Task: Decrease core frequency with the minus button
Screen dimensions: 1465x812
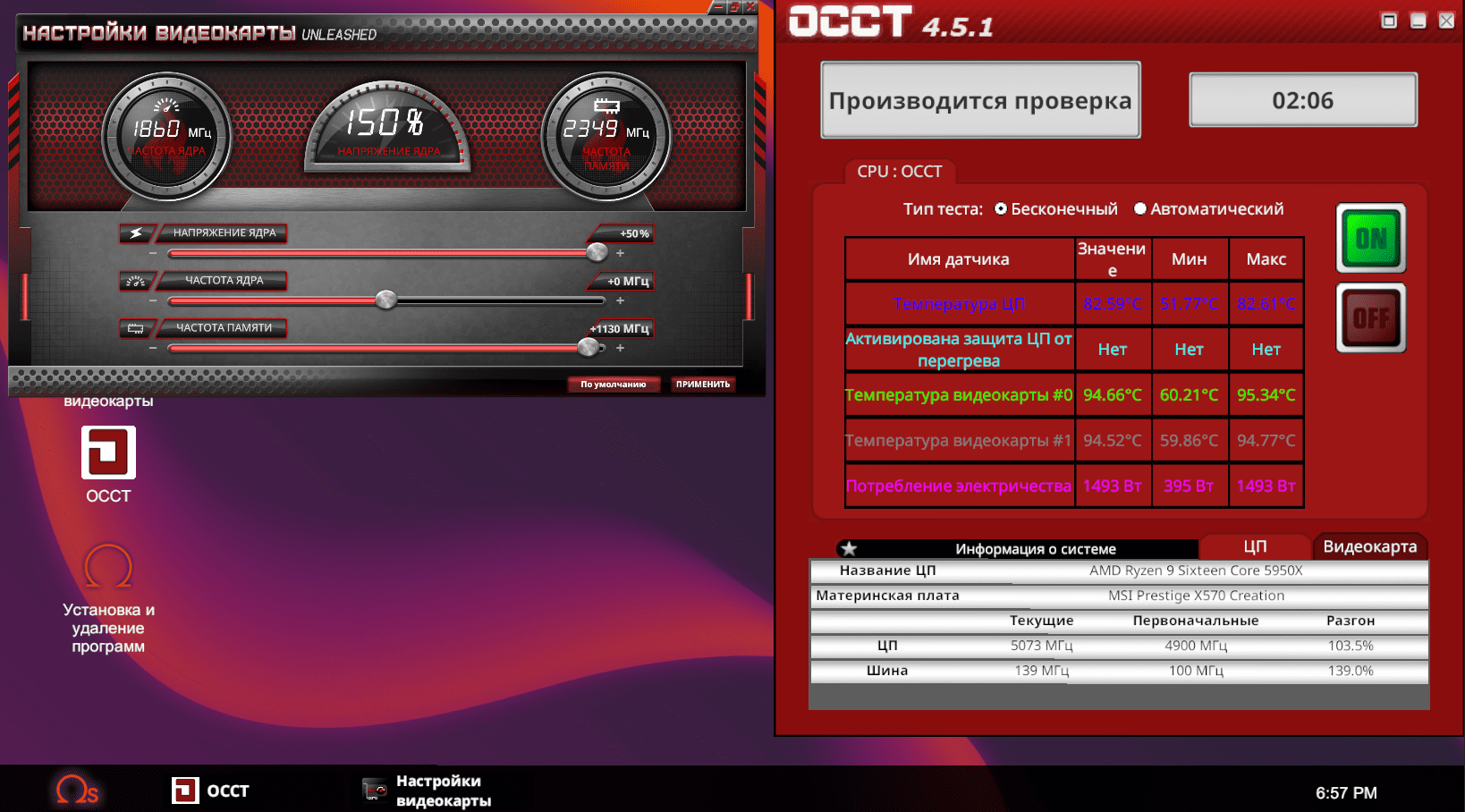Action: click(153, 300)
